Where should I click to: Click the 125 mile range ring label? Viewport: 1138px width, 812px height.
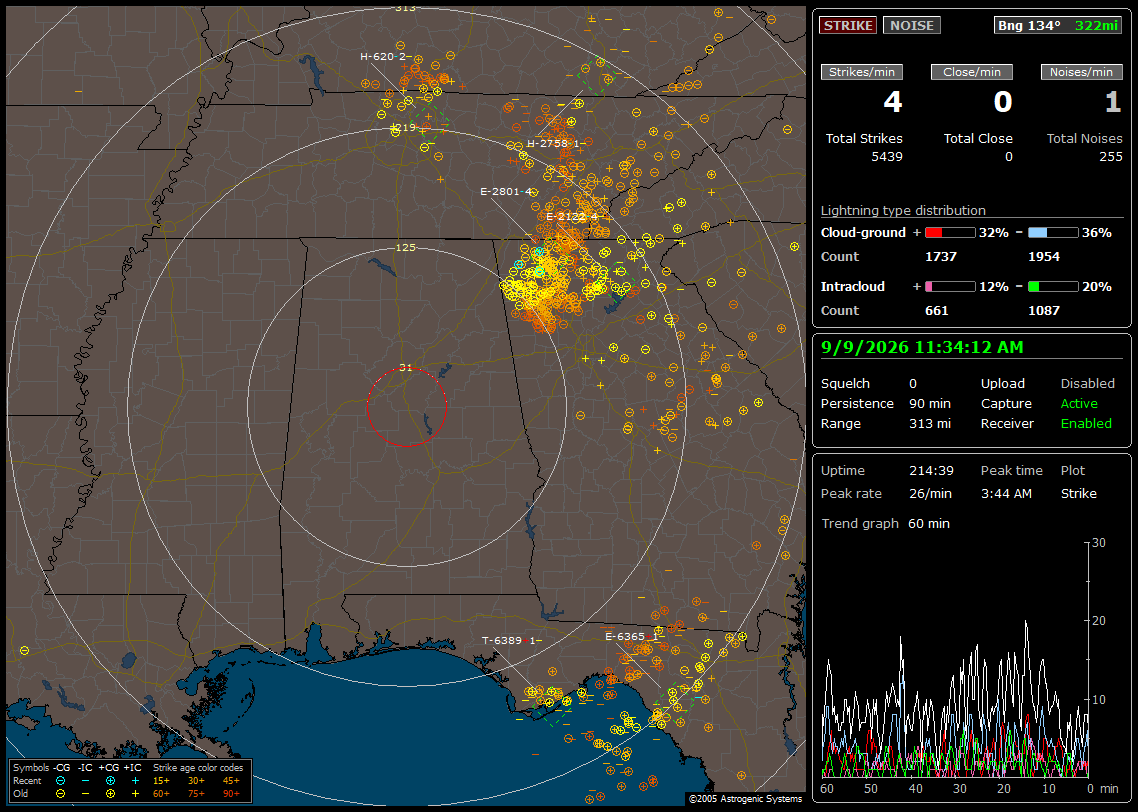(x=406, y=247)
